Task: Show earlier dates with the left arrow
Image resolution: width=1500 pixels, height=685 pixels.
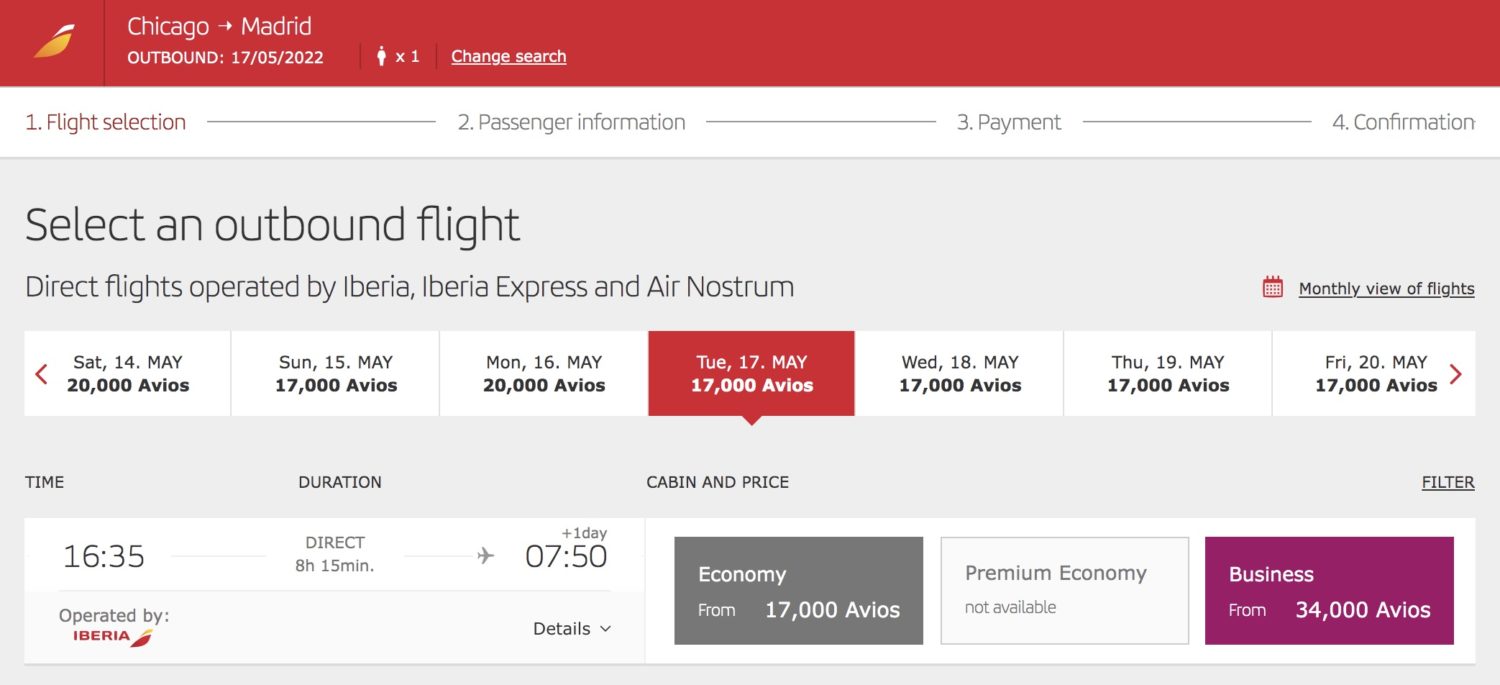Action: [40, 373]
